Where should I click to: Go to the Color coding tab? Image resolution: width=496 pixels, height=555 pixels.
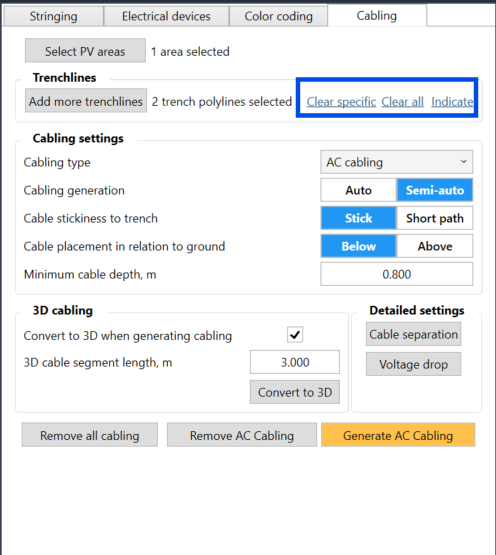pyautogui.click(x=278, y=16)
